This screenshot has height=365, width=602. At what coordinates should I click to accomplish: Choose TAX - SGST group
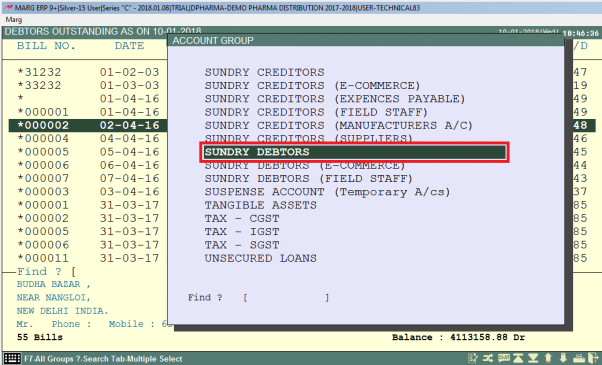pos(242,245)
